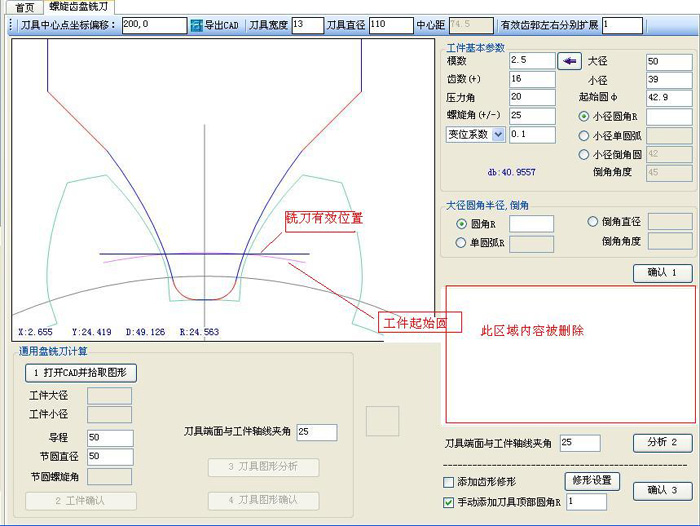Click the 确认 3 button
The width and height of the screenshot is (700, 526).
tap(662, 491)
